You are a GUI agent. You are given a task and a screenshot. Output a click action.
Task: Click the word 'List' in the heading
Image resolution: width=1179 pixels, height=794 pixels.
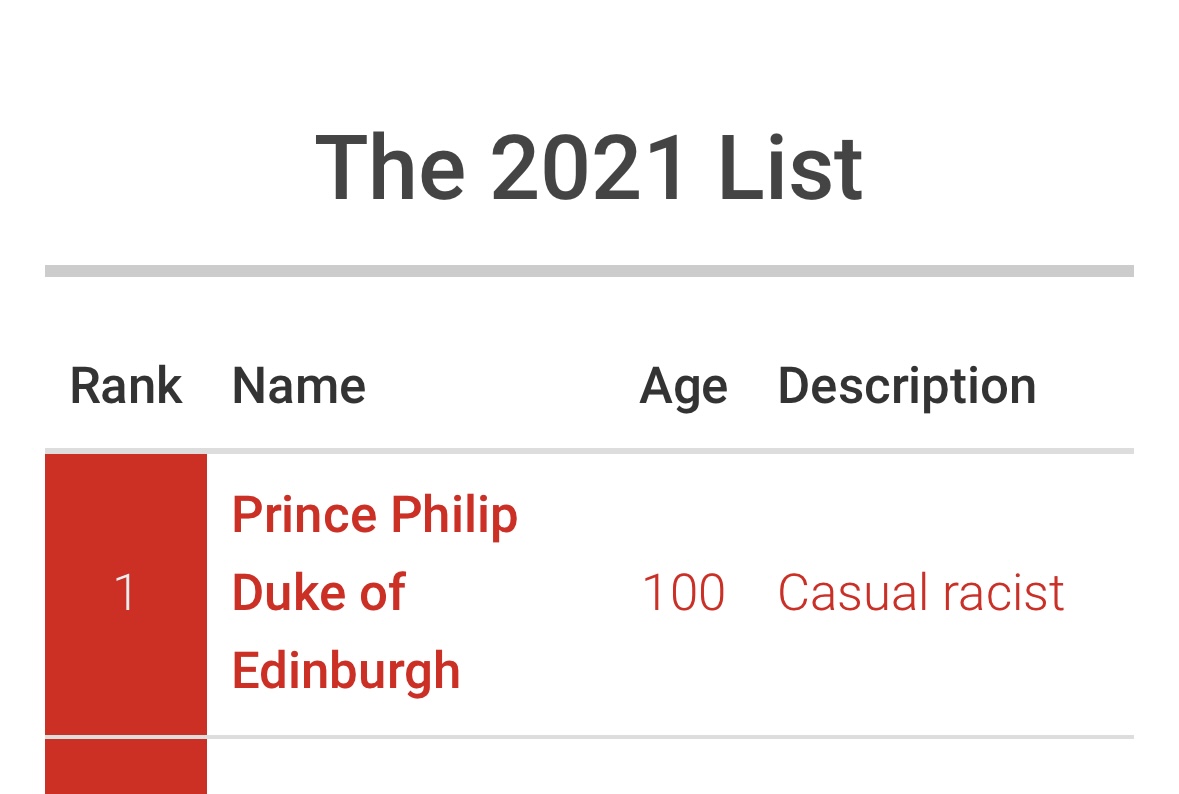click(790, 168)
